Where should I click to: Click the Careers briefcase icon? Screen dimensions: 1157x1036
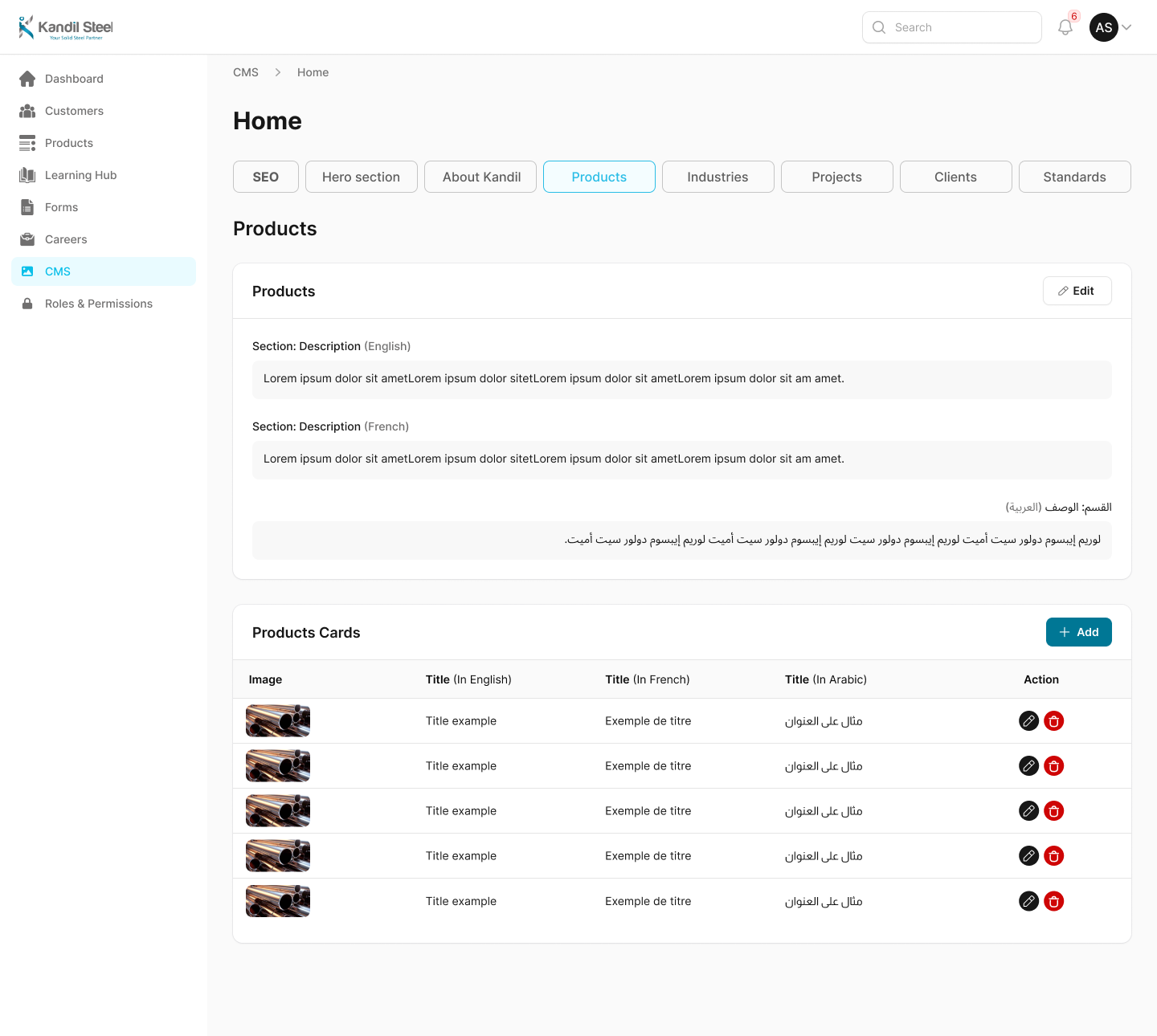[27, 239]
